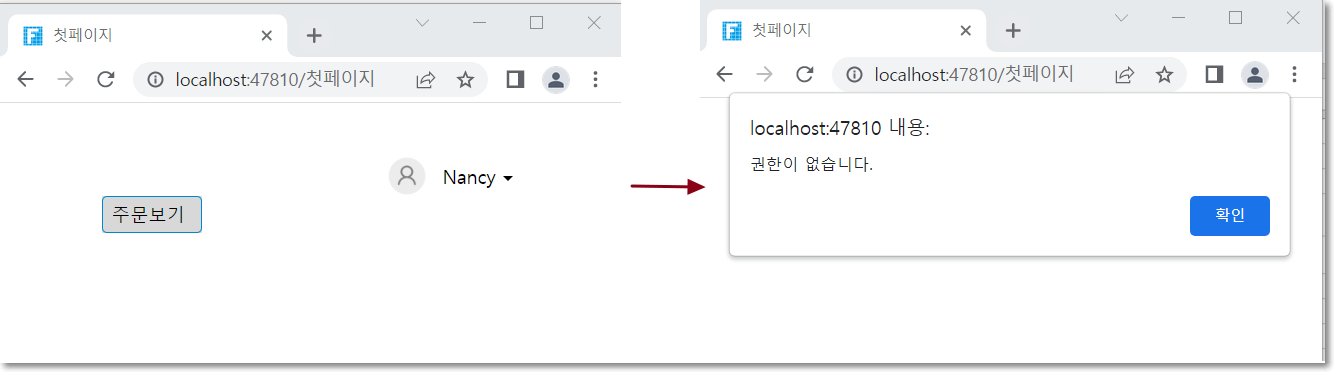This screenshot has height=372, width=1334.
Task: Go back in the left browser window
Action: (26, 79)
